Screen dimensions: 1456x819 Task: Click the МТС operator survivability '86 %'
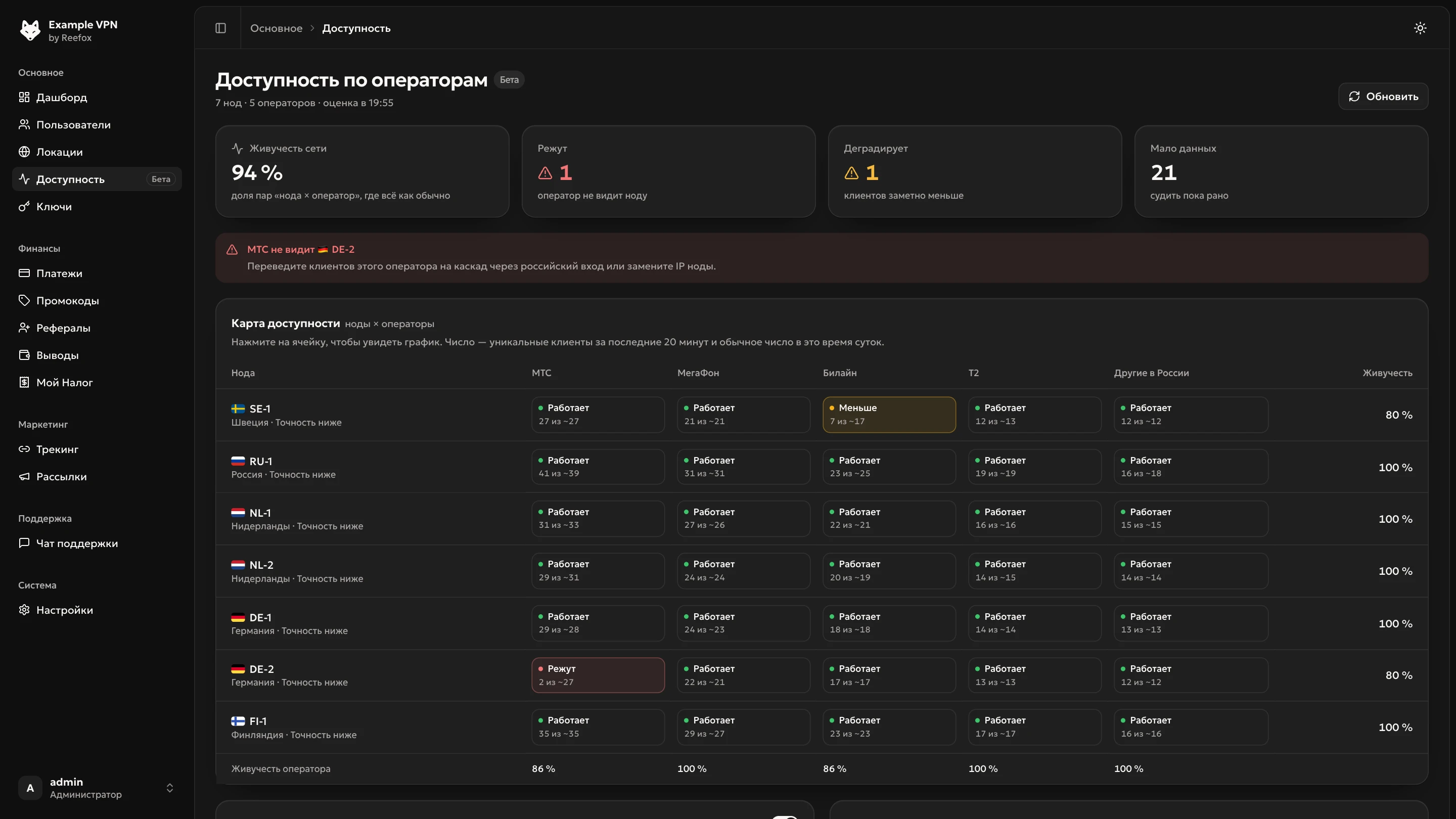[x=543, y=768]
